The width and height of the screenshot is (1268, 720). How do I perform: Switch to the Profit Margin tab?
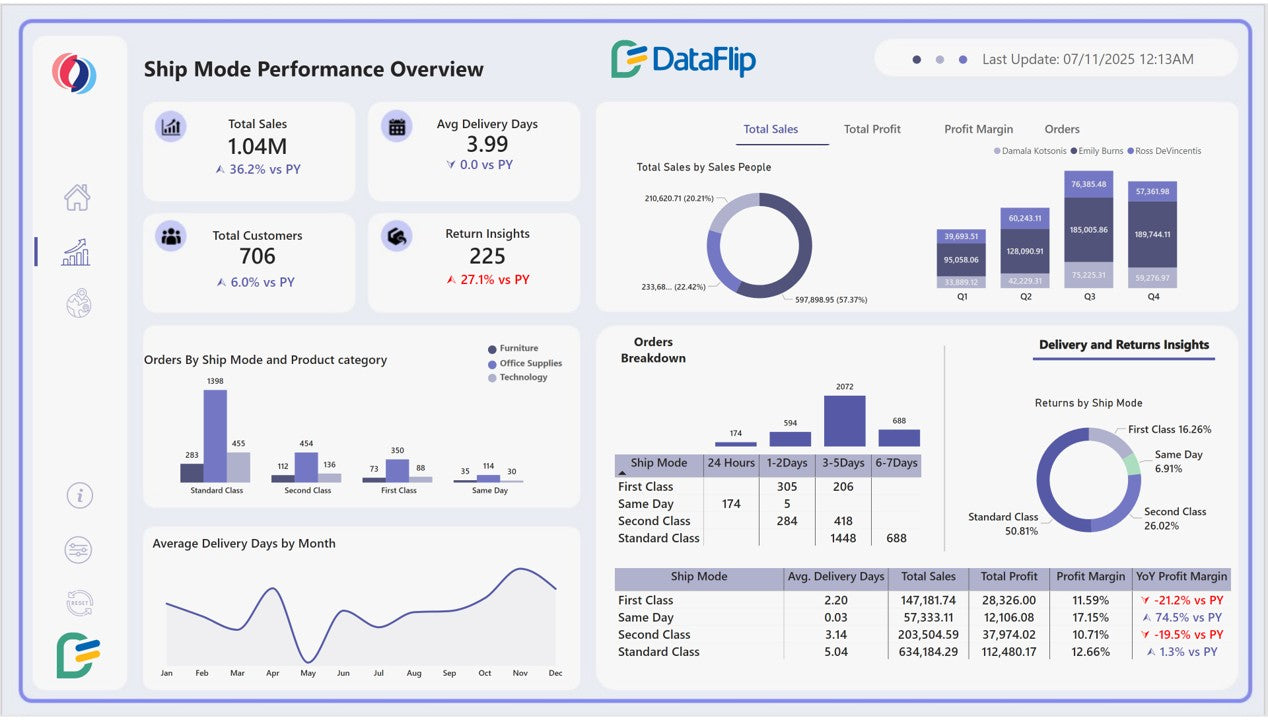pyautogui.click(x=978, y=129)
